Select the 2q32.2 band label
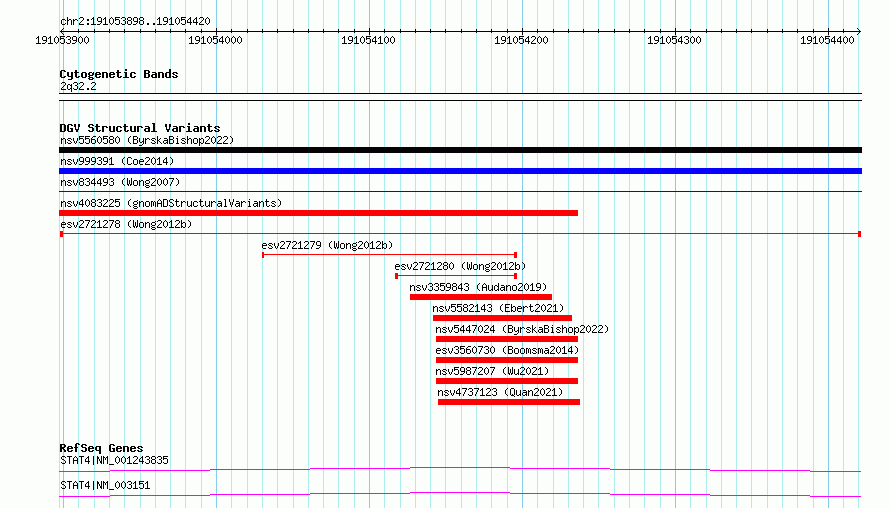 click(x=78, y=86)
